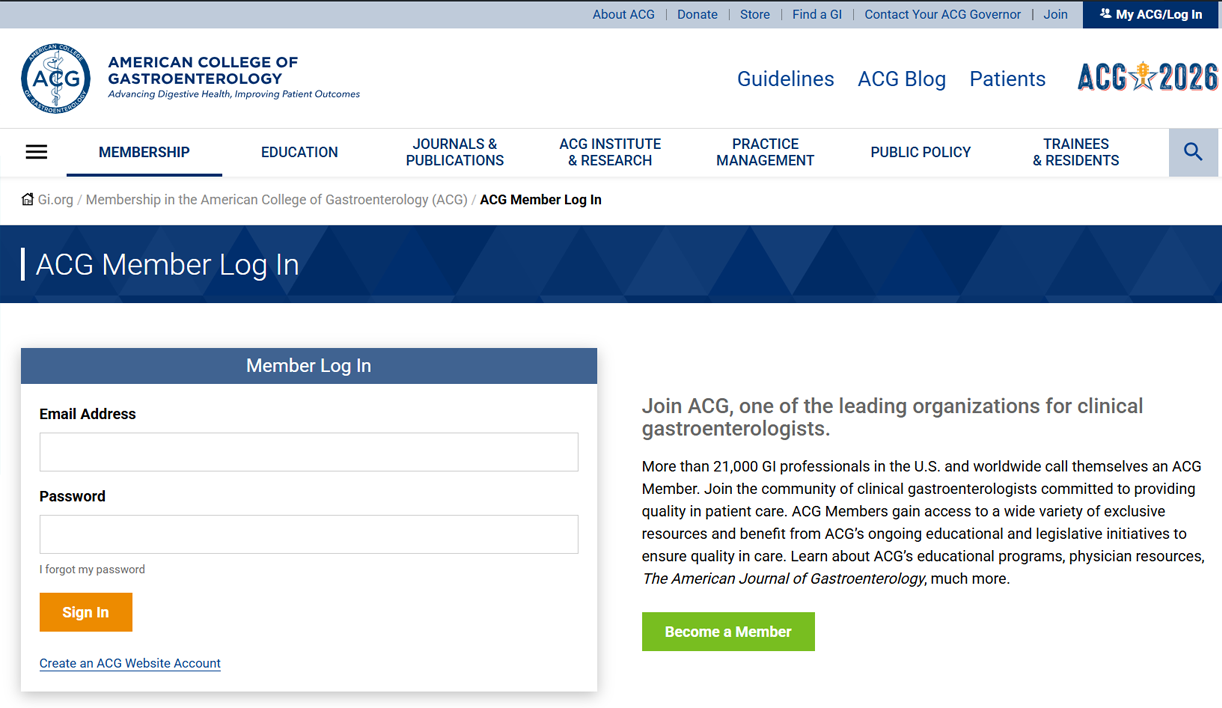Open the Patients link
The height and width of the screenshot is (708, 1222).
coord(1007,79)
